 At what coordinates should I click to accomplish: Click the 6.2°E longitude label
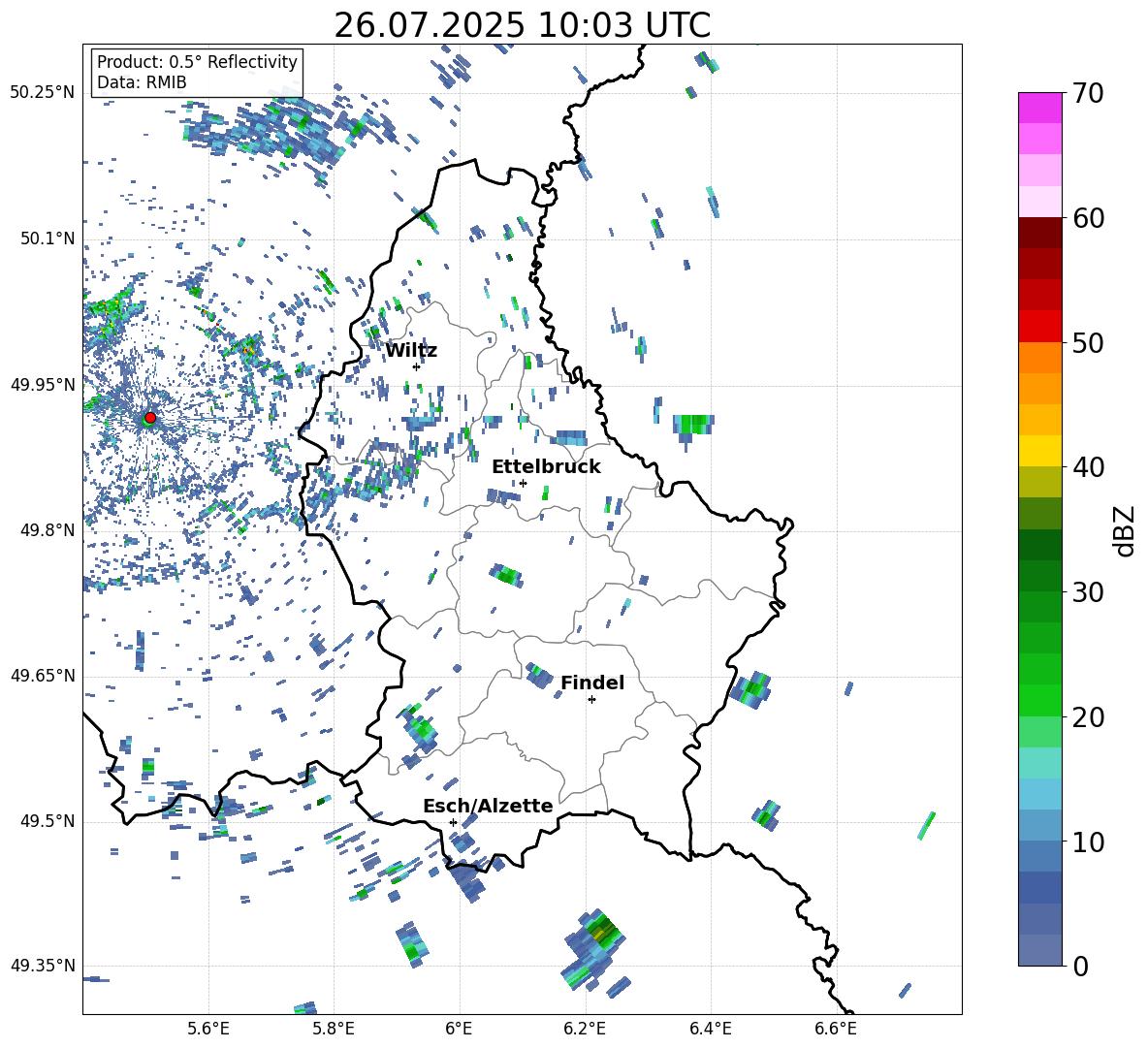click(585, 1029)
